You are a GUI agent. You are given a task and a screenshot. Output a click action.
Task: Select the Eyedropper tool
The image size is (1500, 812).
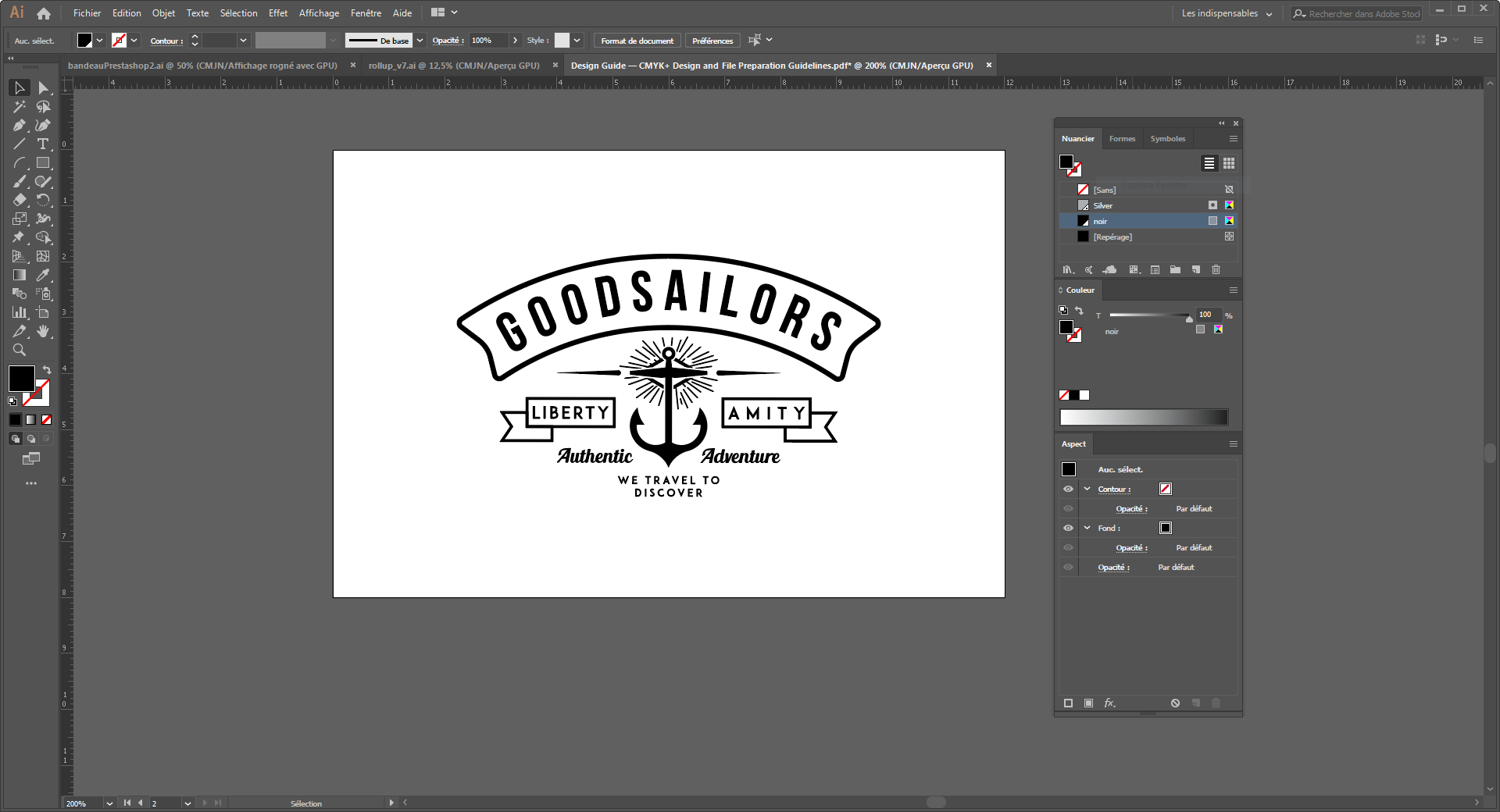click(x=43, y=276)
